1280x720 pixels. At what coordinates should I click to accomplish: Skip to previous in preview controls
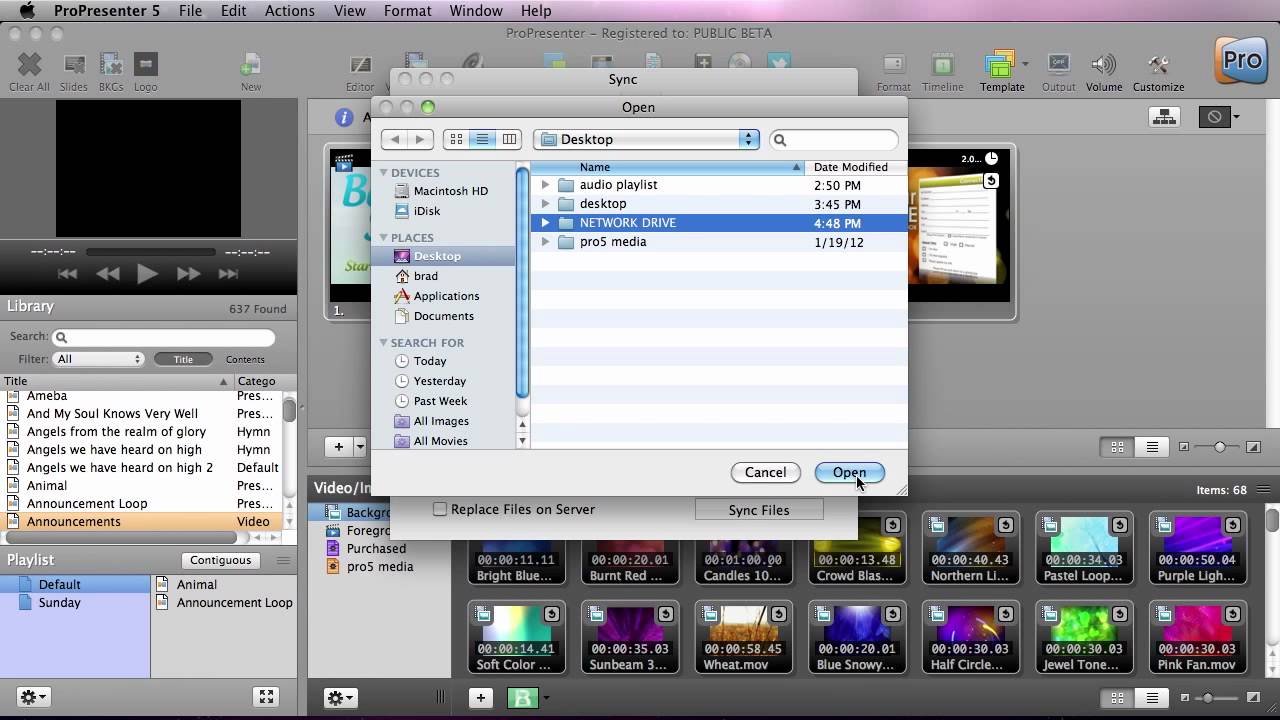(x=67, y=274)
